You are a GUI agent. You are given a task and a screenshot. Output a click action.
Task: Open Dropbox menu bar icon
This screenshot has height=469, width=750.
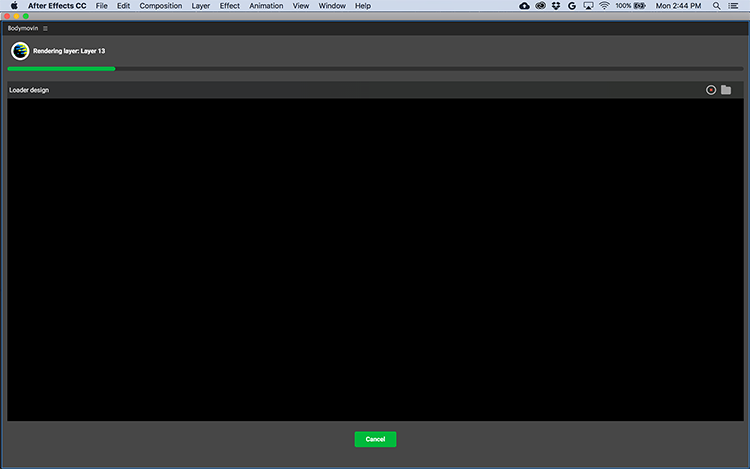click(556, 6)
